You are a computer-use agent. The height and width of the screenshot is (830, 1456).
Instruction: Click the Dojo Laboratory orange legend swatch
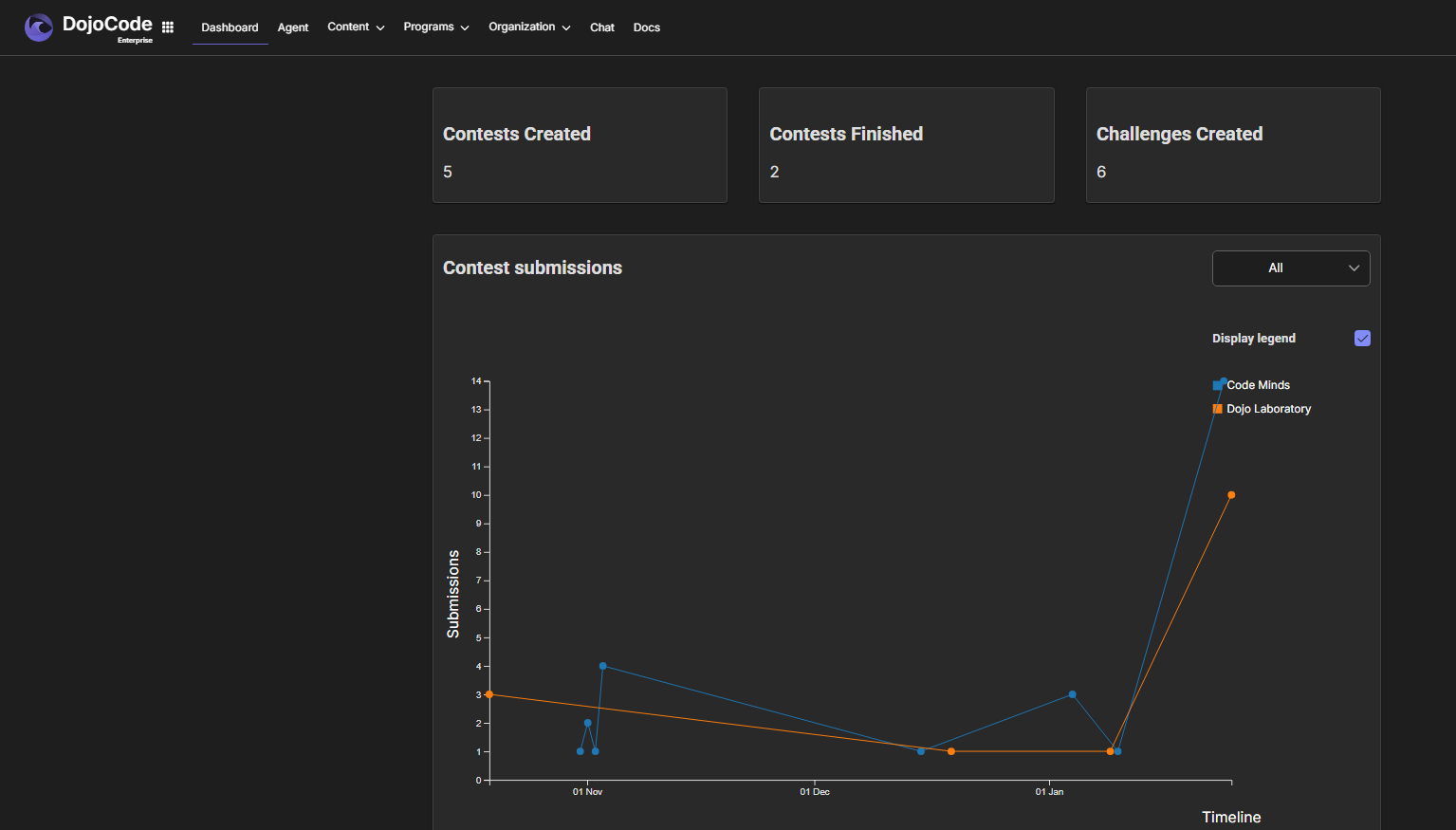pos(1218,409)
